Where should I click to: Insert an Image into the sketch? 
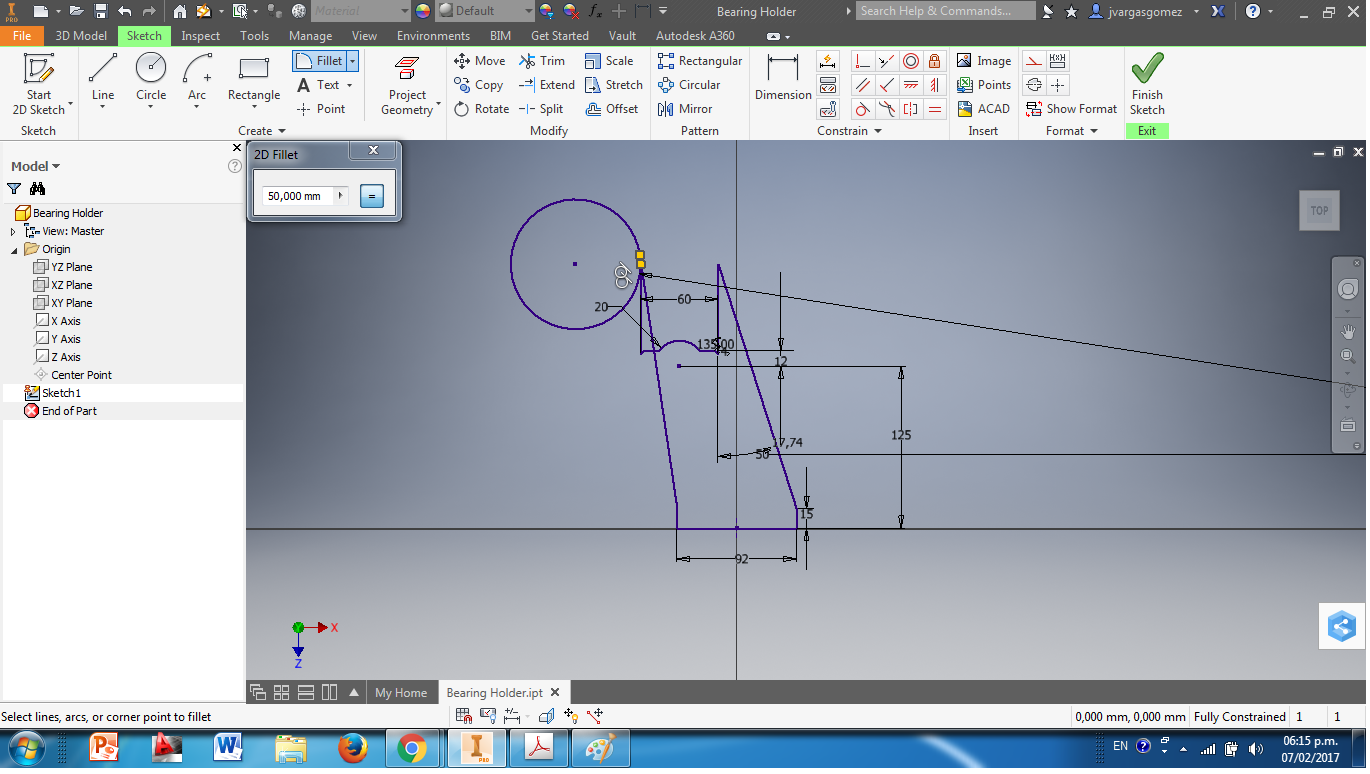pos(984,60)
